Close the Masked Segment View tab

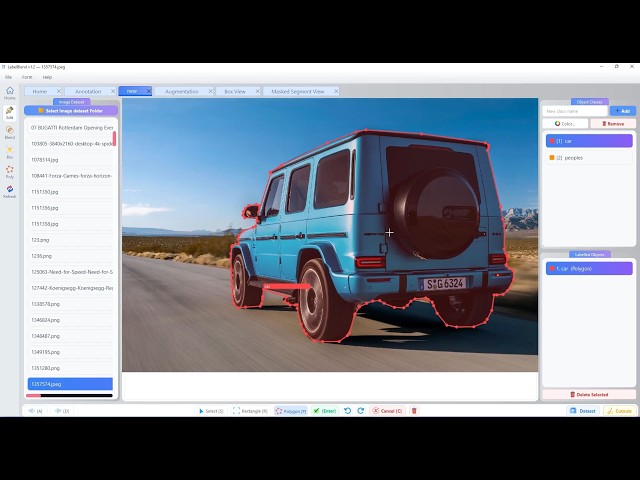(x=336, y=91)
